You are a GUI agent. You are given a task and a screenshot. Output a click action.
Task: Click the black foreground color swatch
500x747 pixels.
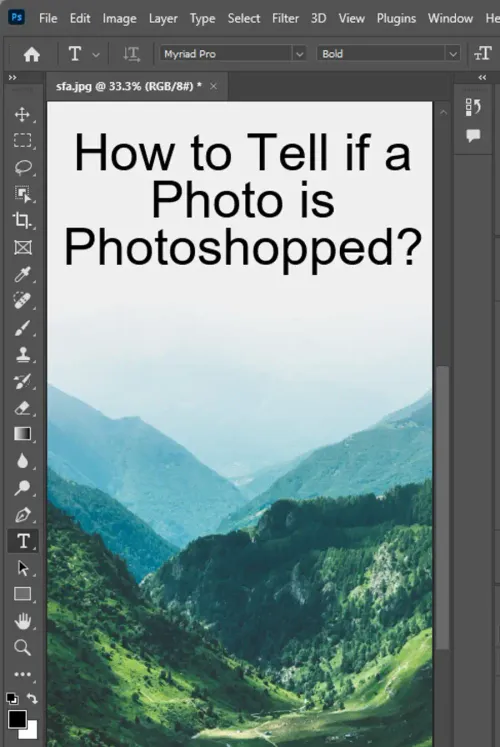point(16,719)
